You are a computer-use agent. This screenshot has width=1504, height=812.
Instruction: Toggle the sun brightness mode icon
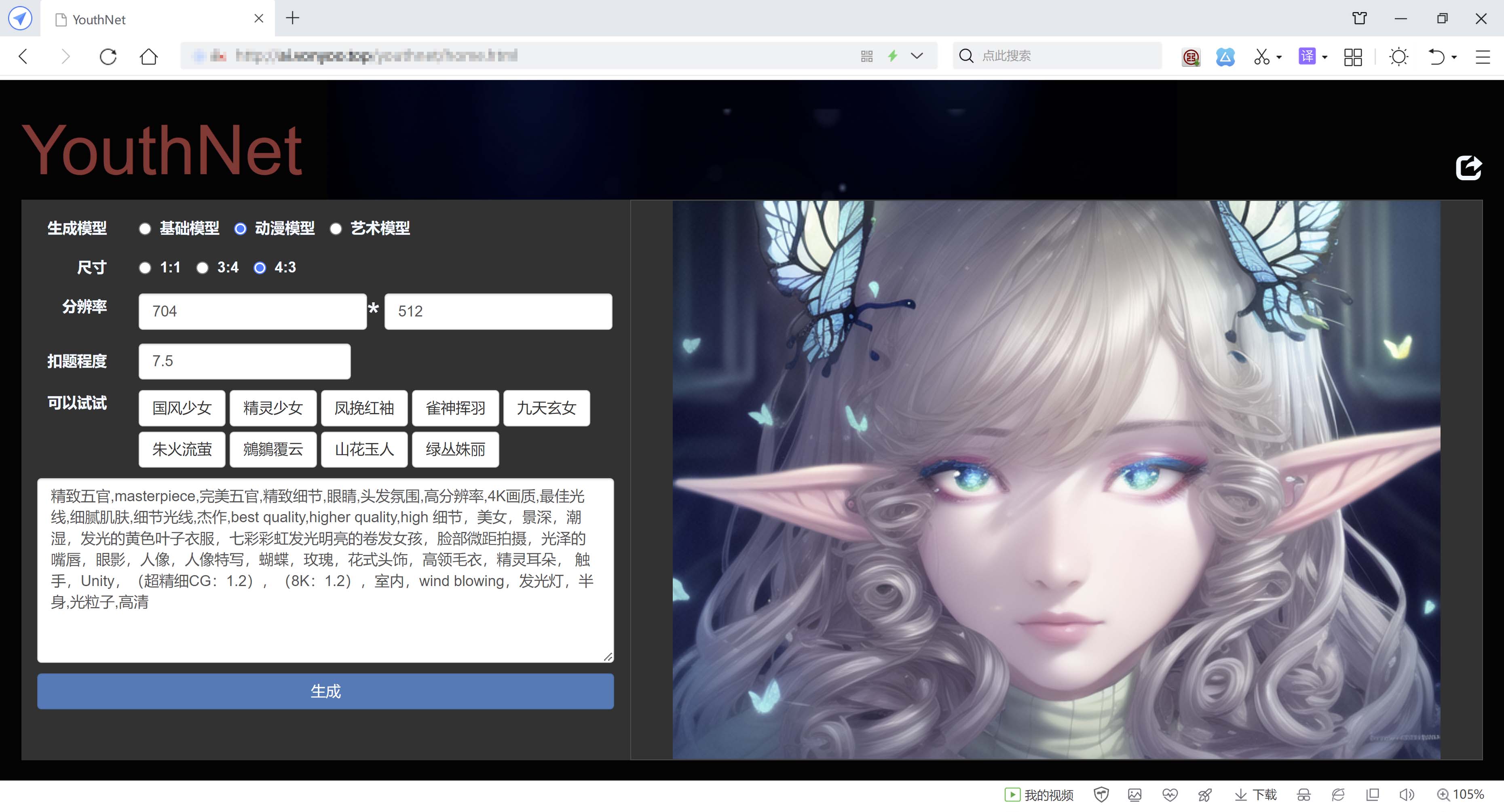[1398, 57]
